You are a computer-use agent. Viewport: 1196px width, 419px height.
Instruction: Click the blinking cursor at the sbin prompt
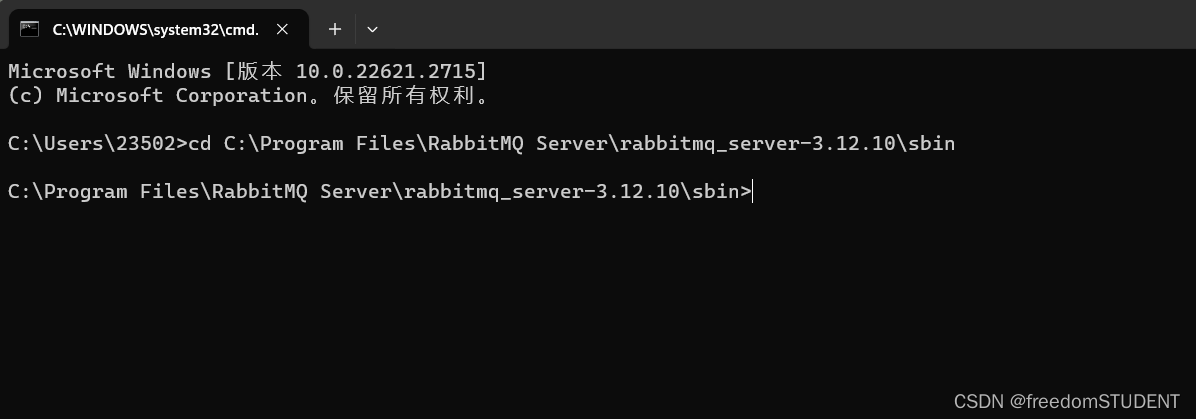[x=752, y=192]
